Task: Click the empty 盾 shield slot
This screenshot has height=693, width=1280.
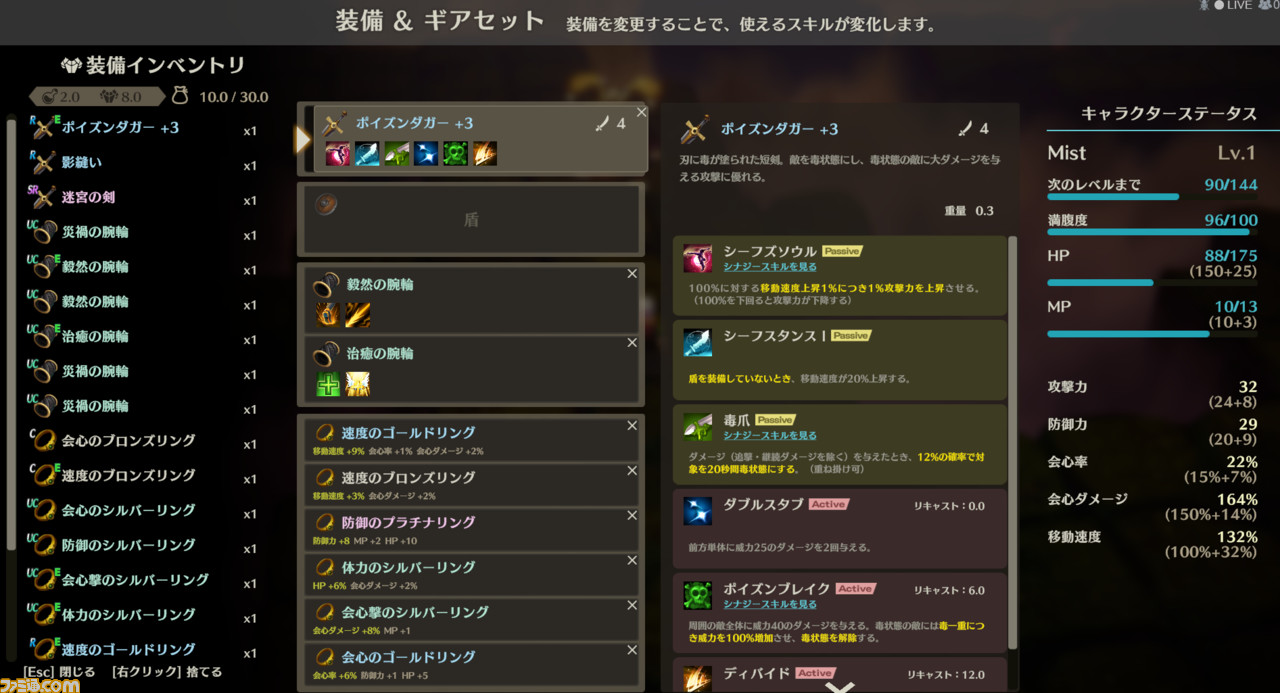Action: point(471,220)
